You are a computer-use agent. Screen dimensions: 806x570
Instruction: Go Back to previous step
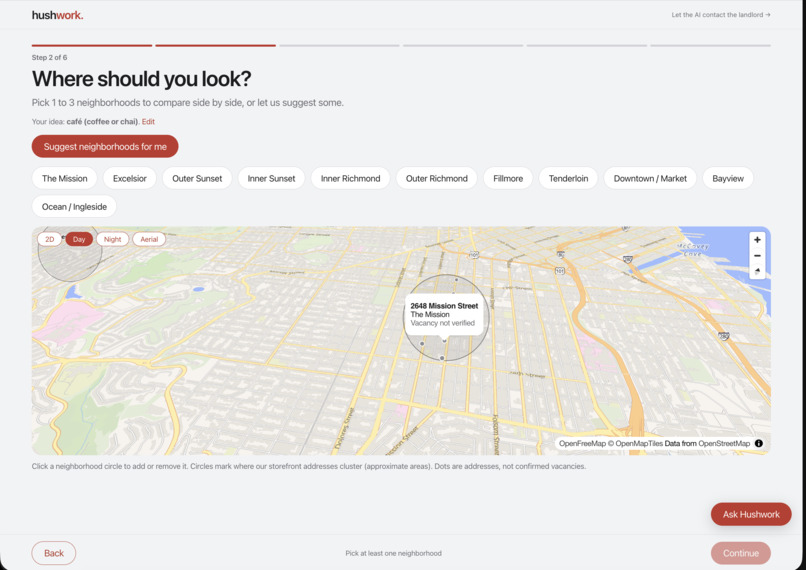click(x=53, y=553)
